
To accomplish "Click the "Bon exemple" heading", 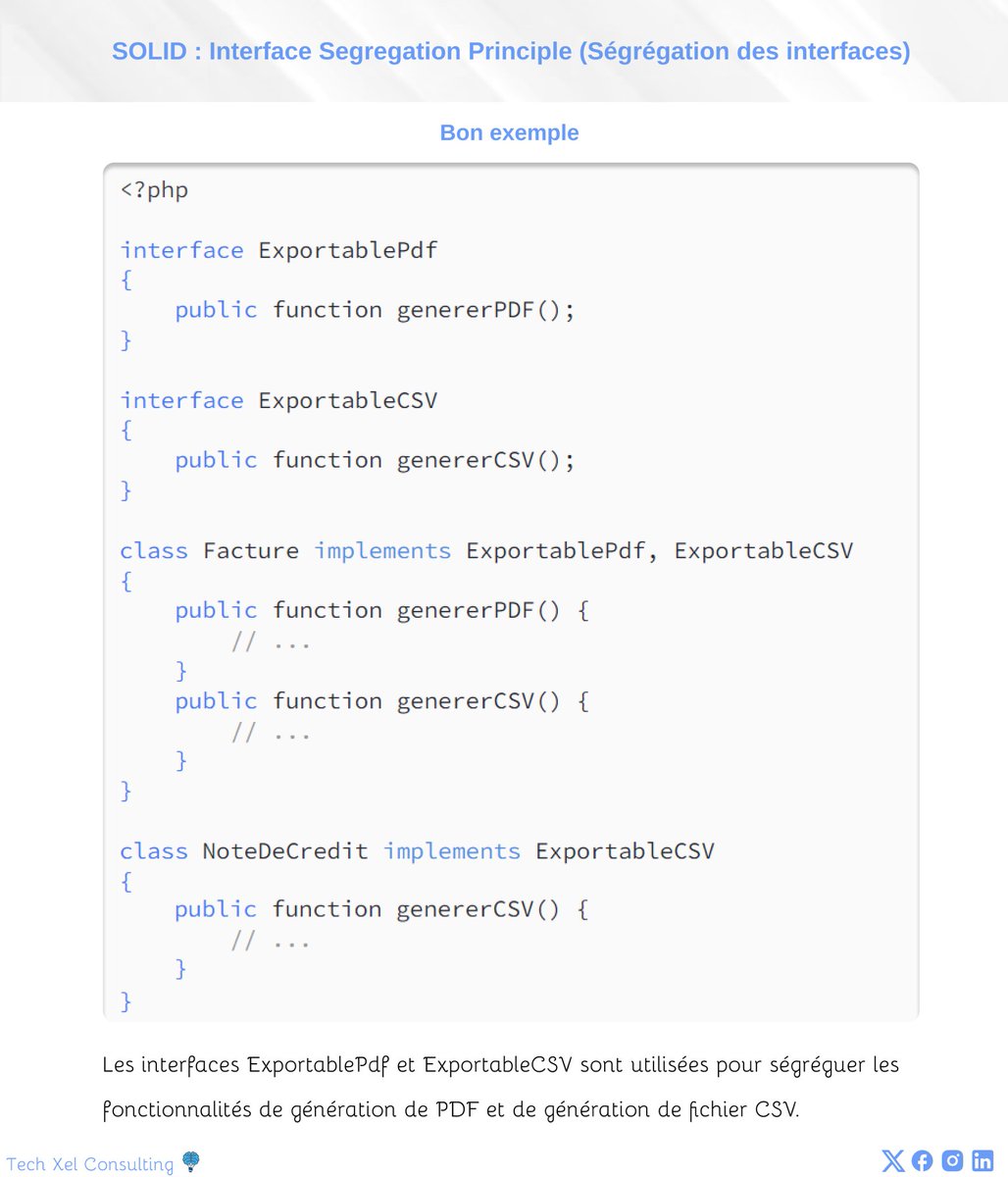I will tap(510, 132).
